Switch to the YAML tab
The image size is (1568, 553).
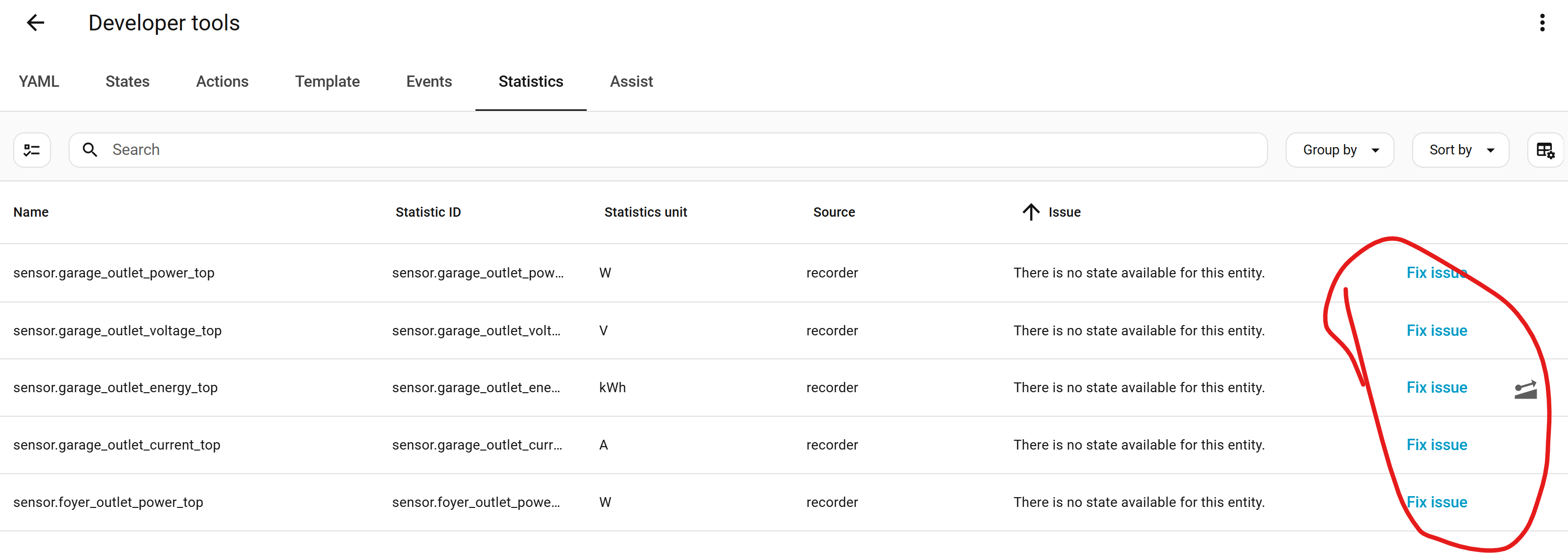click(39, 81)
